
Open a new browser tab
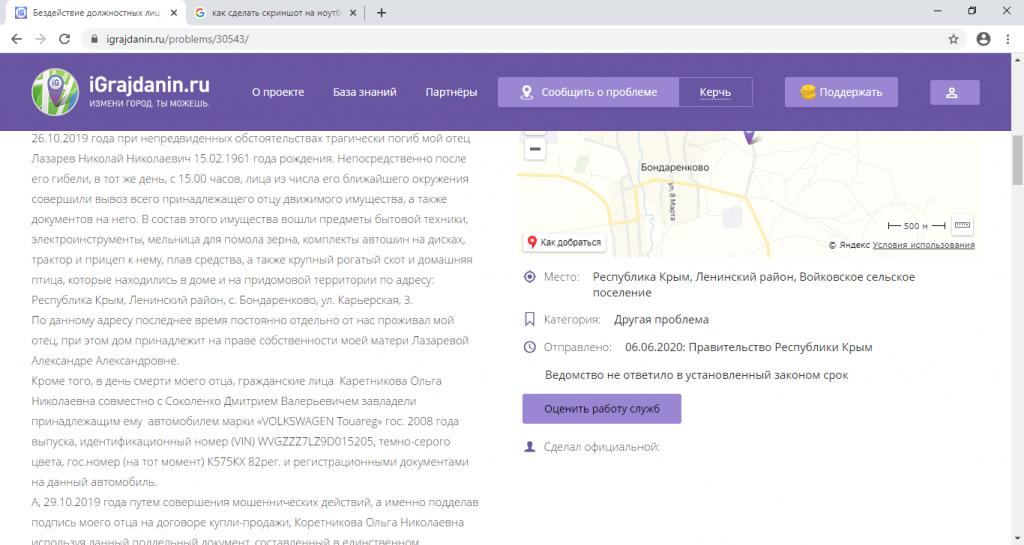tap(381, 13)
